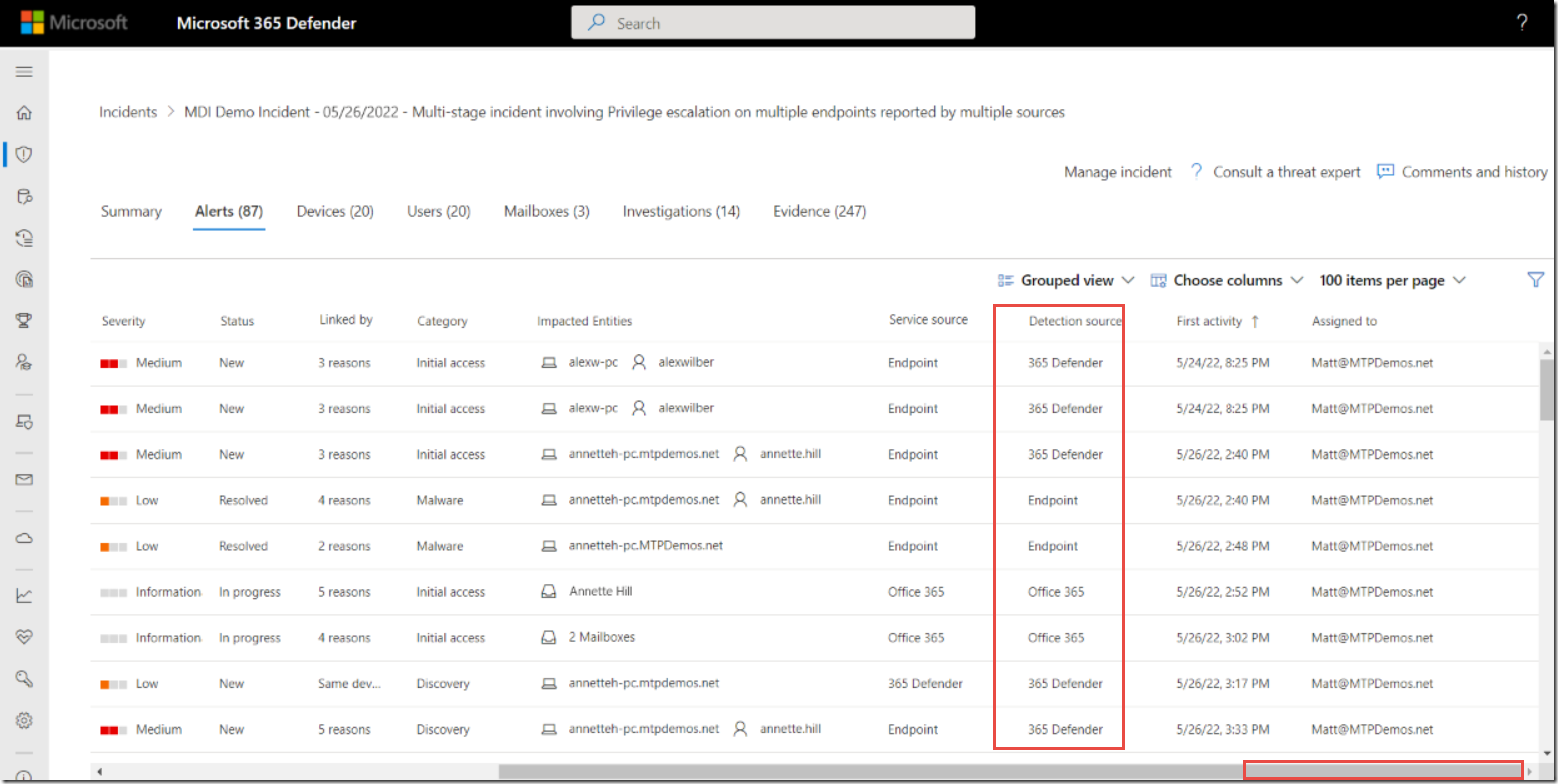Screen dimensions: 1558x784
Task: Open Action center history icon in sidebar
Action: (24, 237)
